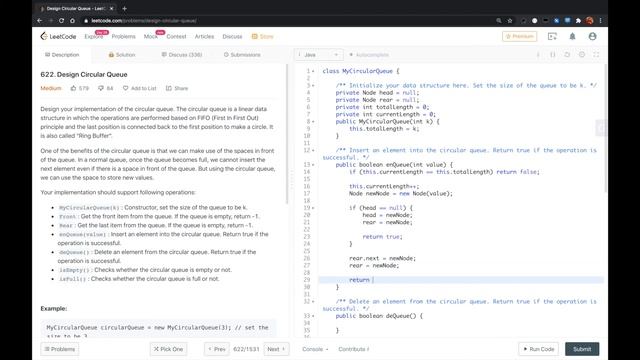Image resolution: width=640 pixels, height=360 pixels.
Task: Open the Submissions tab
Action: pos(242,55)
